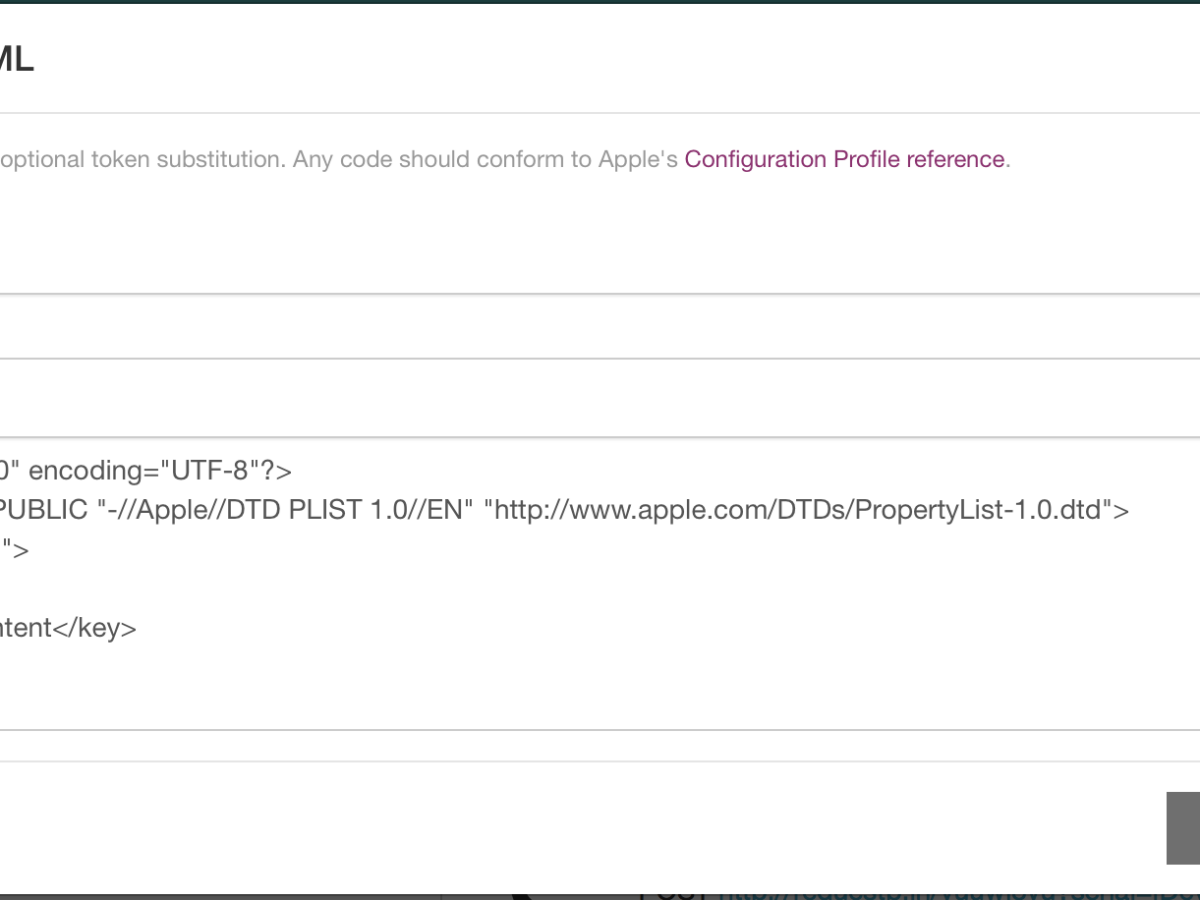The height and width of the screenshot is (900, 1200).
Task: Click the blank line above the </key> line
Action: (x=300, y=589)
